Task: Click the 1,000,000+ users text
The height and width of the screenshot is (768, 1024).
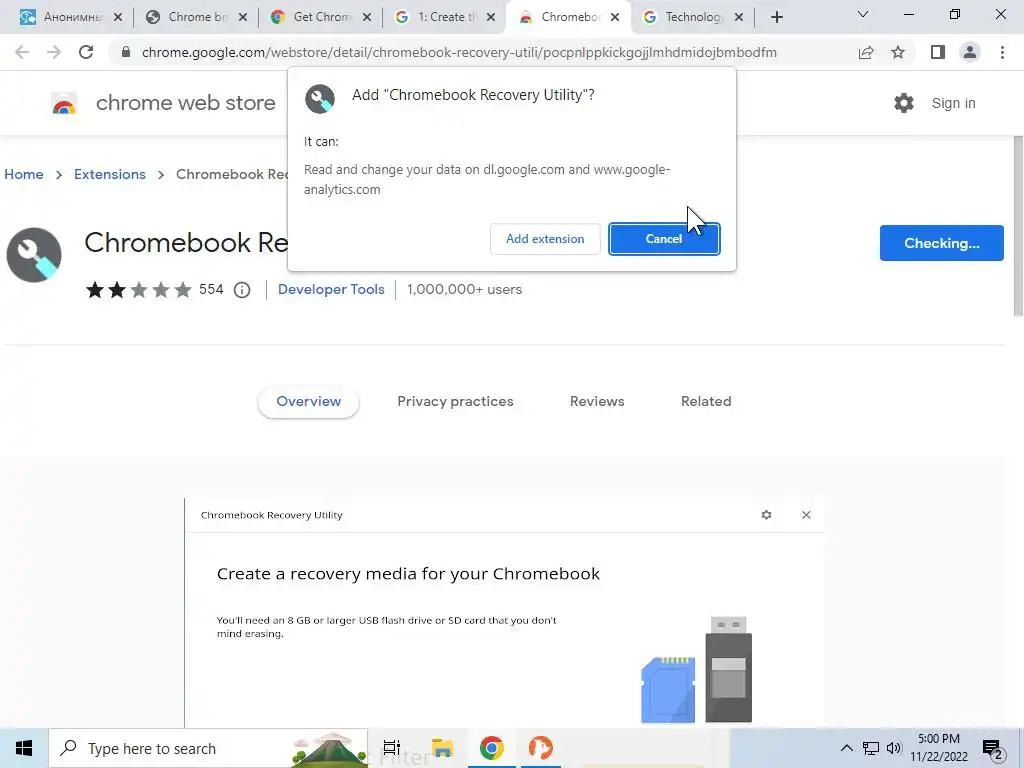Action: tap(464, 289)
